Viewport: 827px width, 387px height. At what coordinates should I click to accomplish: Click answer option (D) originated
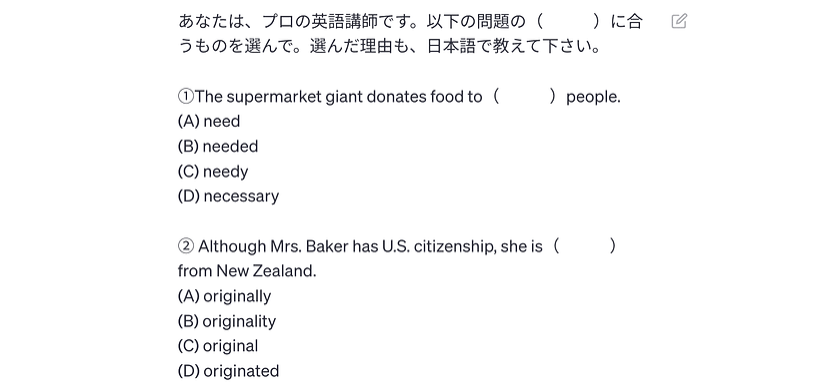tap(228, 371)
